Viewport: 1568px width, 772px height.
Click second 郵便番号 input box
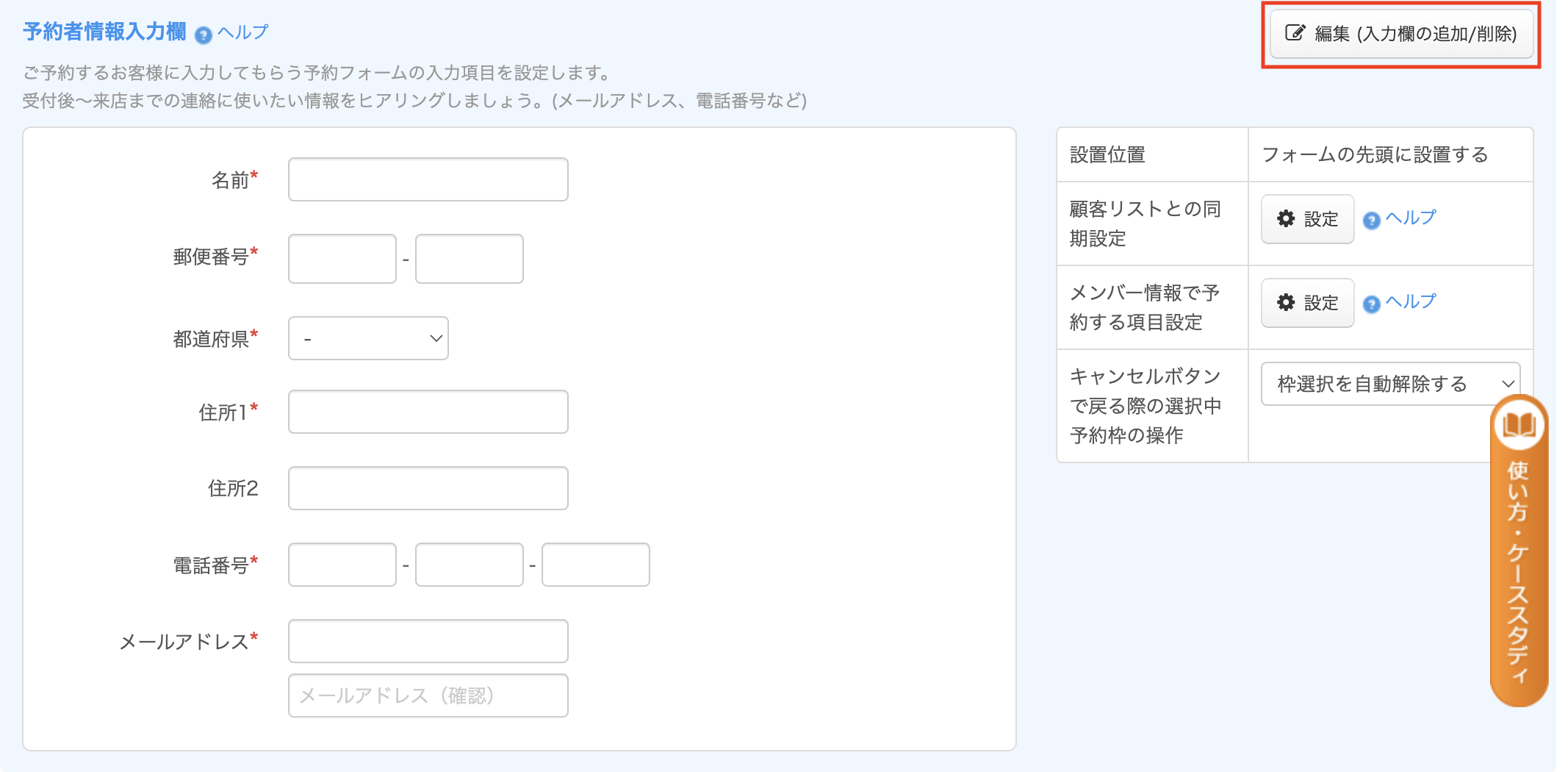tap(469, 259)
